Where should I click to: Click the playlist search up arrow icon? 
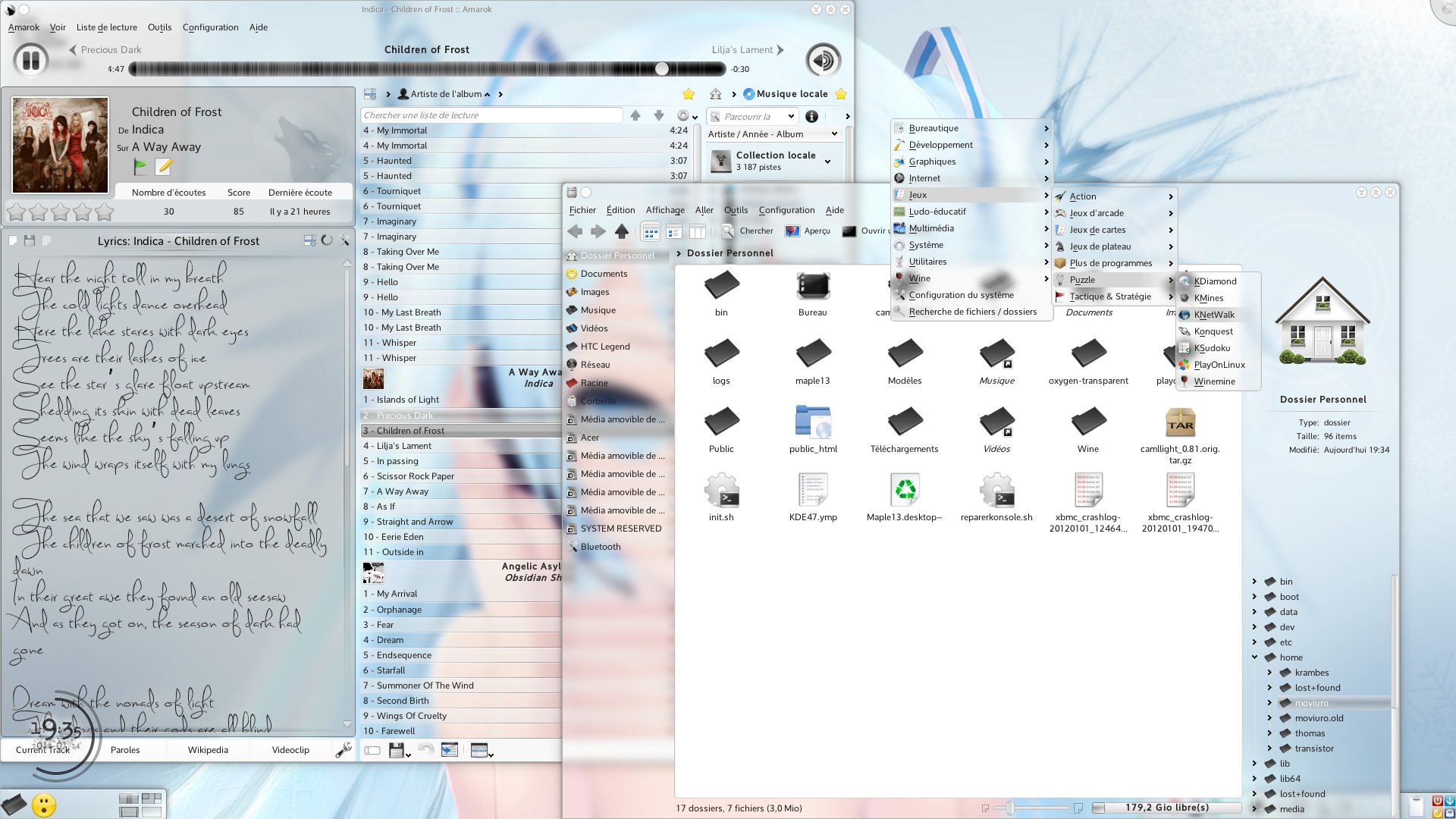[x=635, y=115]
